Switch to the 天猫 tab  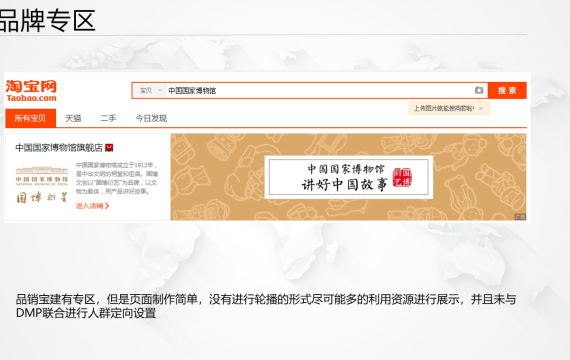(x=73, y=118)
